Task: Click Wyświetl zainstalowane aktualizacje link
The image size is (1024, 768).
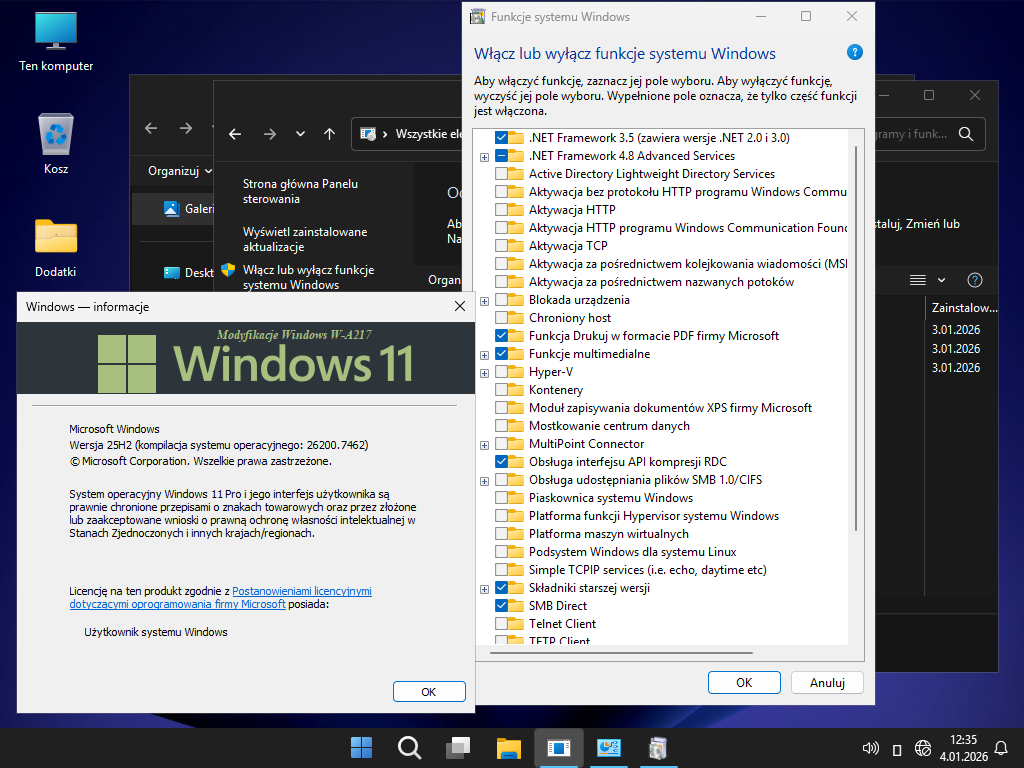Action: [304, 239]
